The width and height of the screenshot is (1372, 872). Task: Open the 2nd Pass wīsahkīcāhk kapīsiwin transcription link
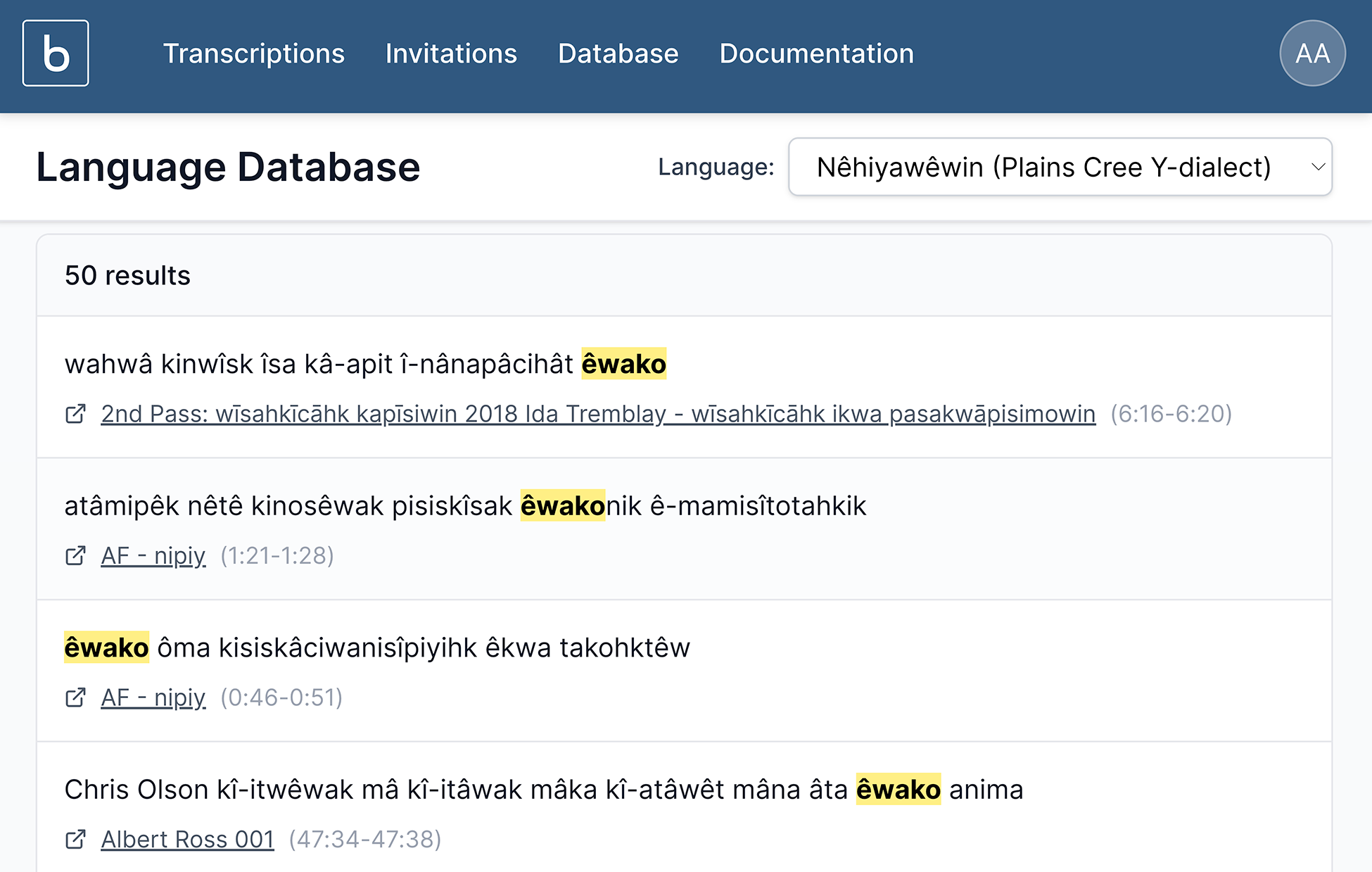coord(598,414)
